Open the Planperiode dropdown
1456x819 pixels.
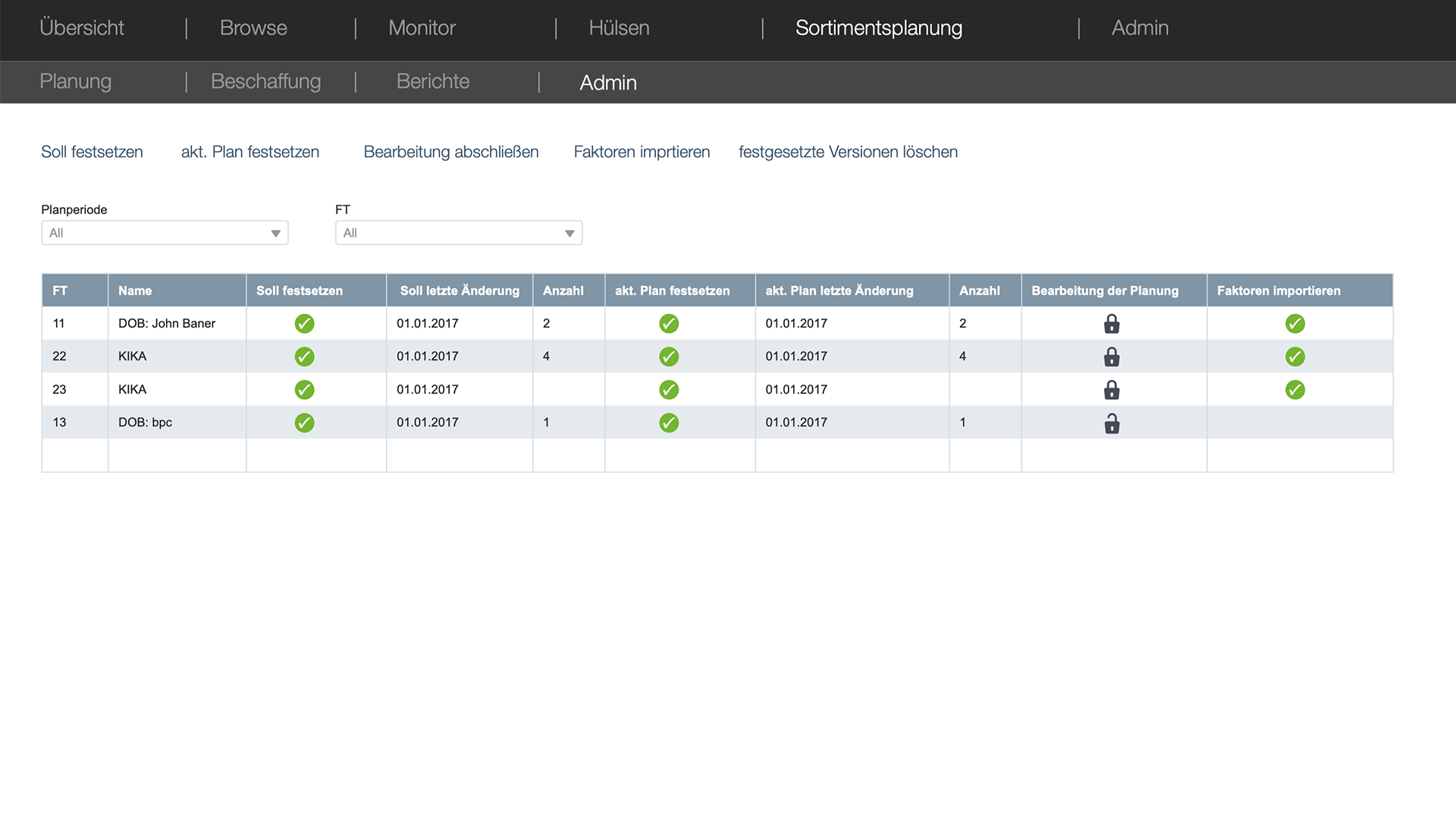coord(165,233)
